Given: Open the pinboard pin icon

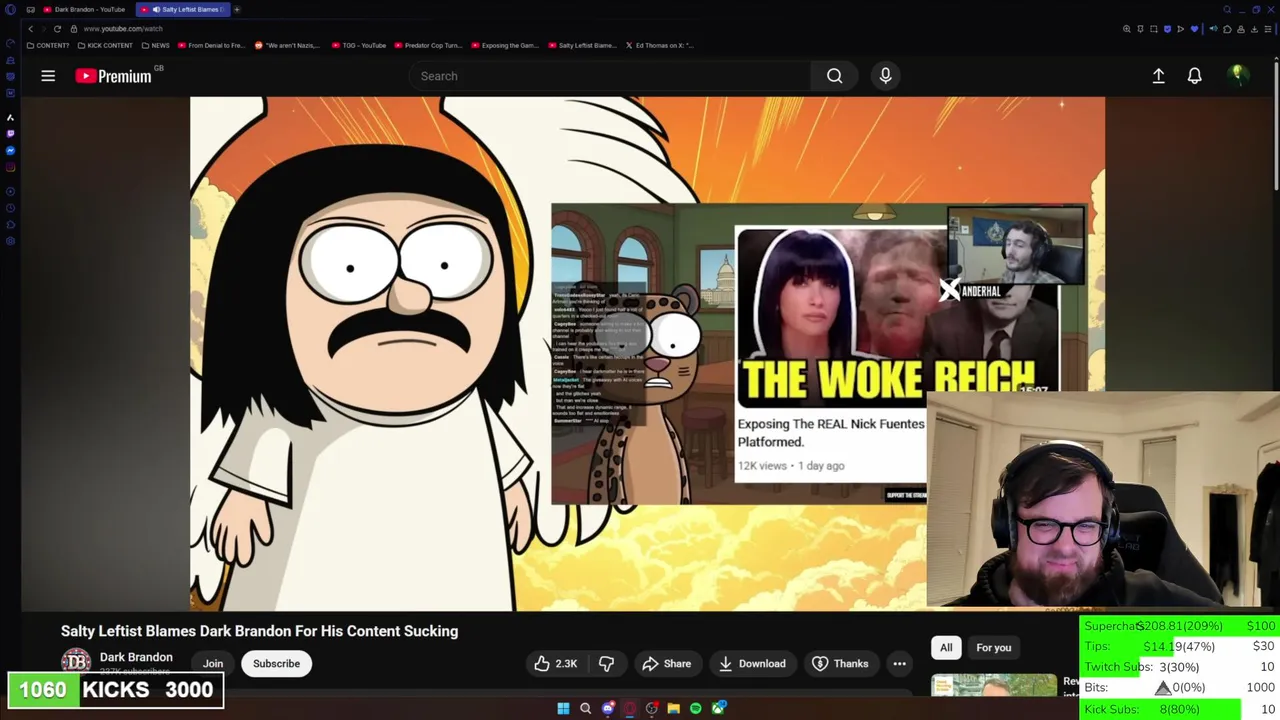Looking at the screenshot, I should point(1141,29).
